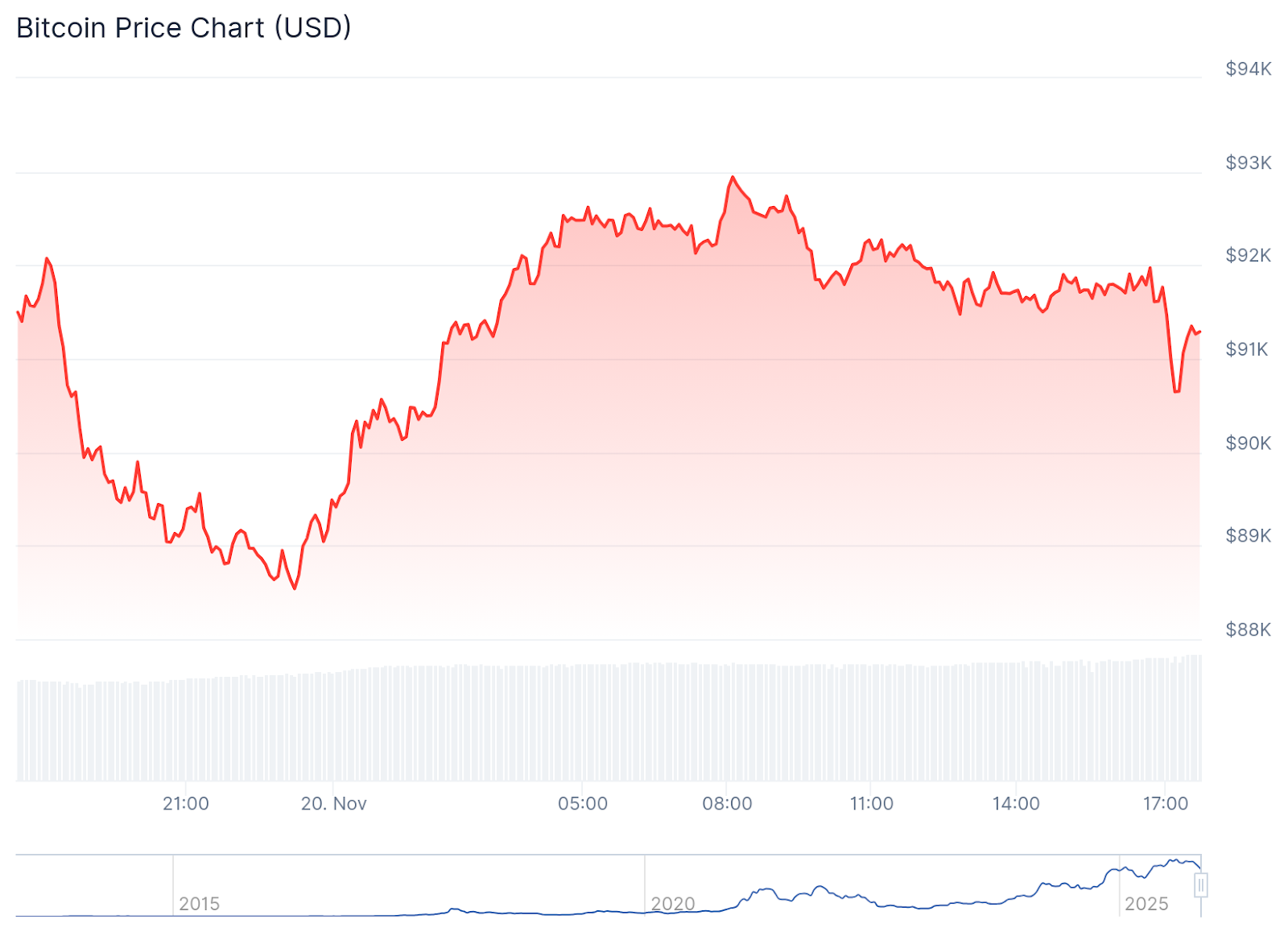
Task: Click the Bitcoin Price Chart (USD) title
Action: point(184,28)
